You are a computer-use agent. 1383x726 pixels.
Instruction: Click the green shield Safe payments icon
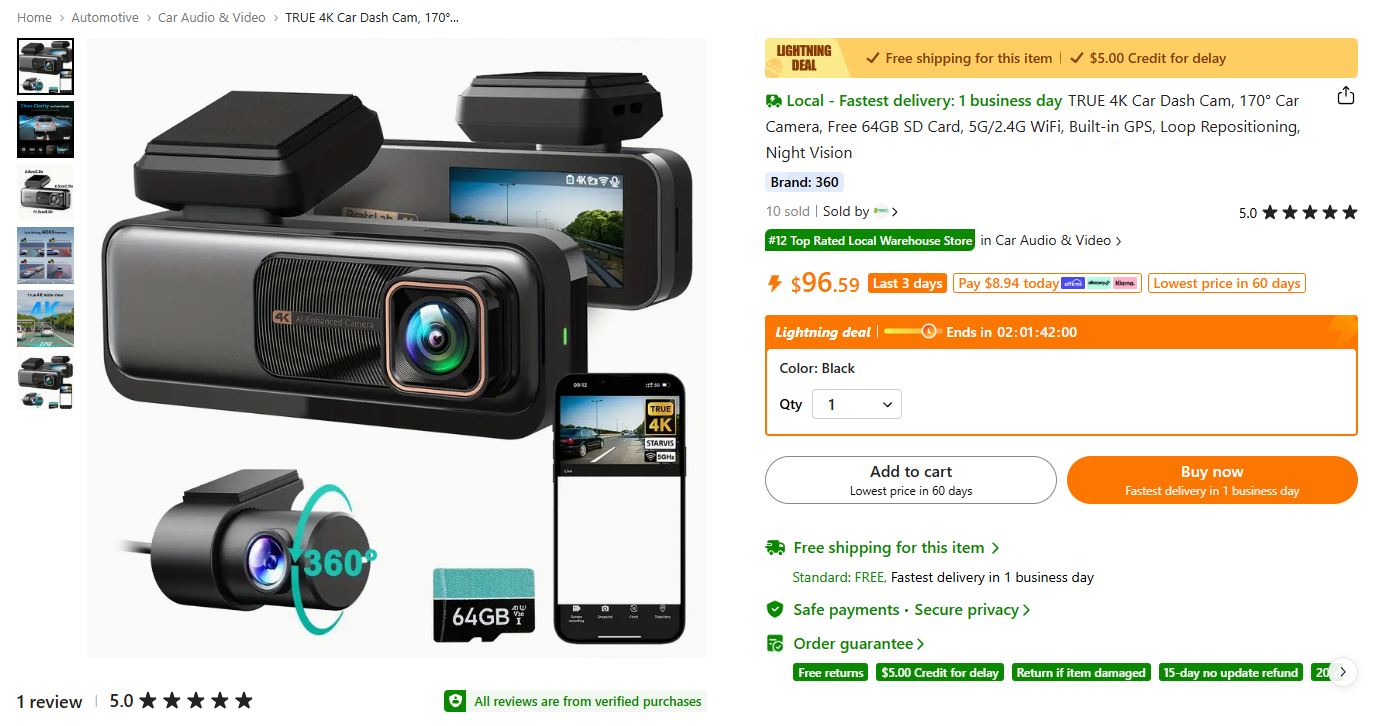point(774,610)
